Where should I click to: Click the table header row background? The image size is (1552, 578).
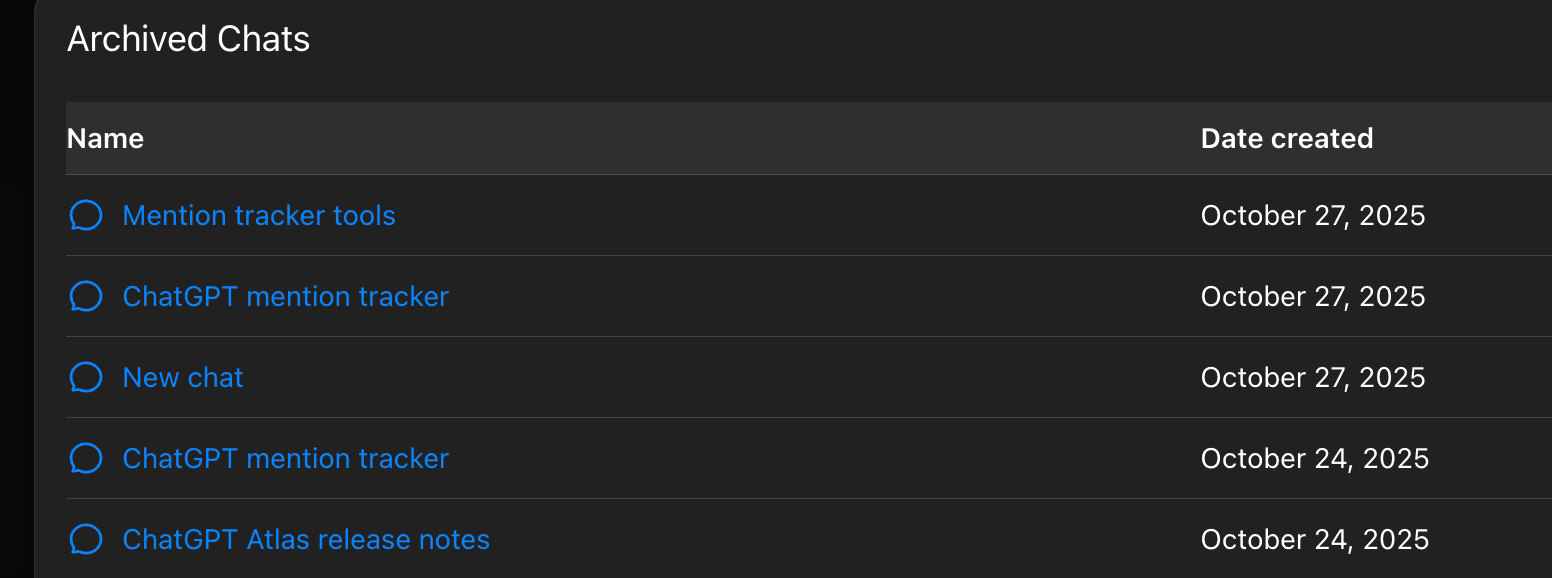[x=700, y=138]
